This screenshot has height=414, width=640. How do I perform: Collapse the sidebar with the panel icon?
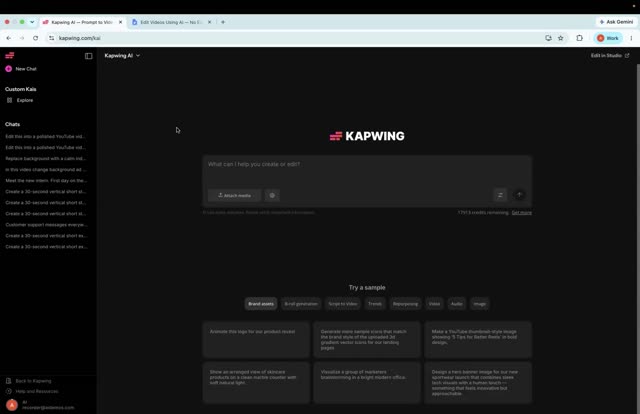click(x=89, y=56)
